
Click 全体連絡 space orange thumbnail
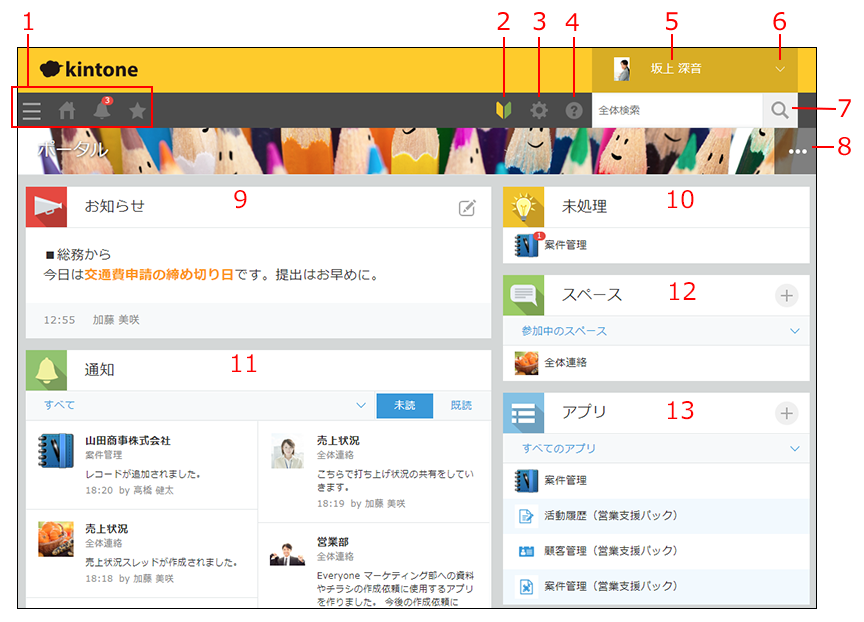pos(526,363)
